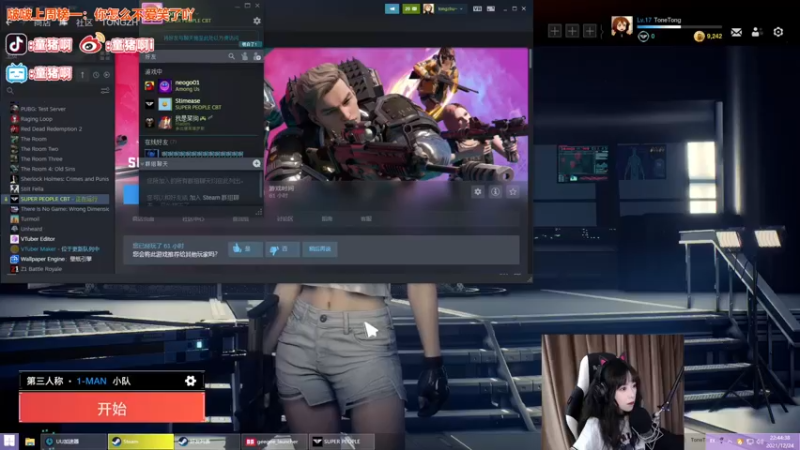
Task: Select Unheard in library
Action: tap(31, 229)
